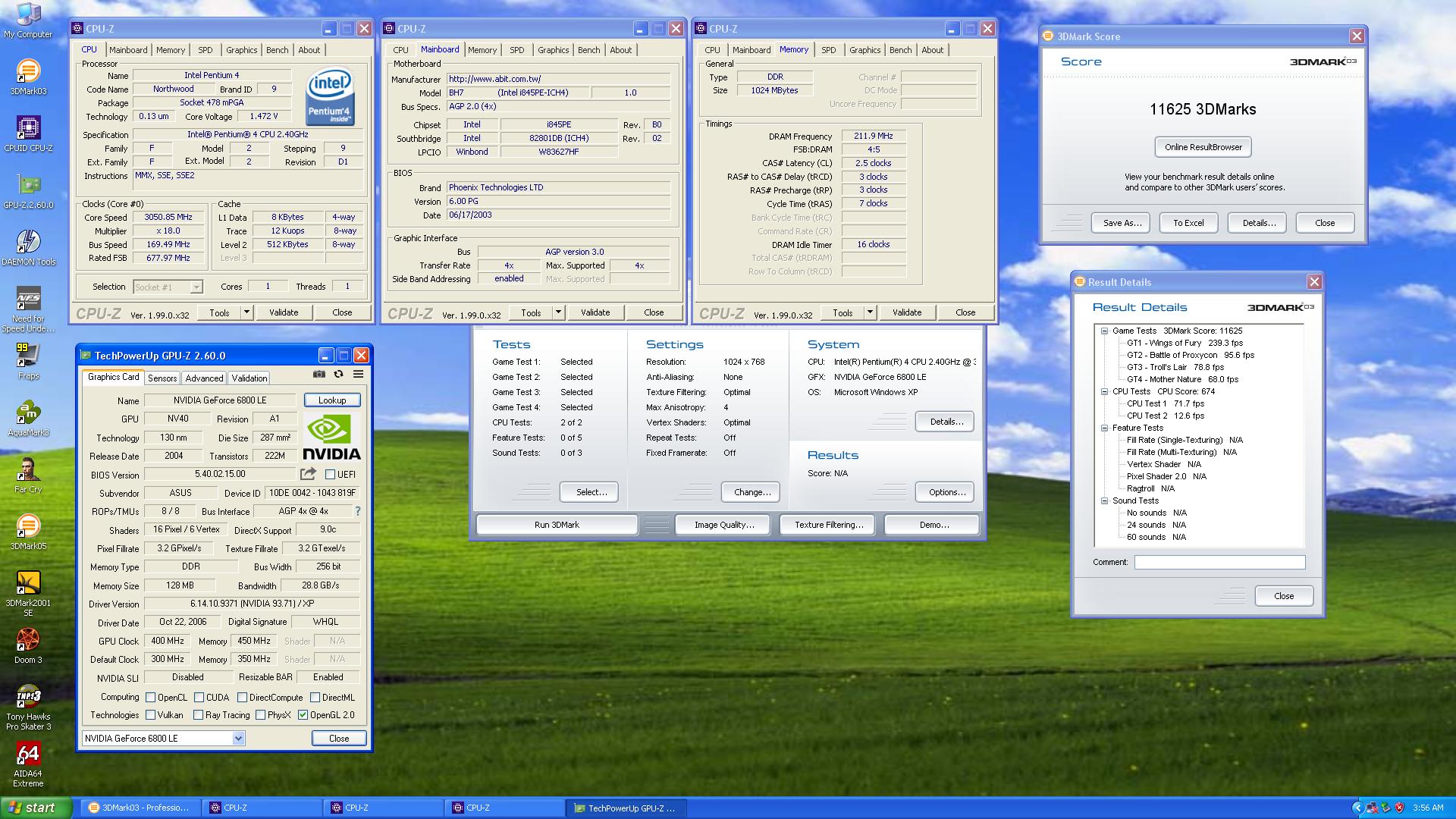
Task: Toggle the DirectCompute checkbox
Action: click(x=242, y=698)
